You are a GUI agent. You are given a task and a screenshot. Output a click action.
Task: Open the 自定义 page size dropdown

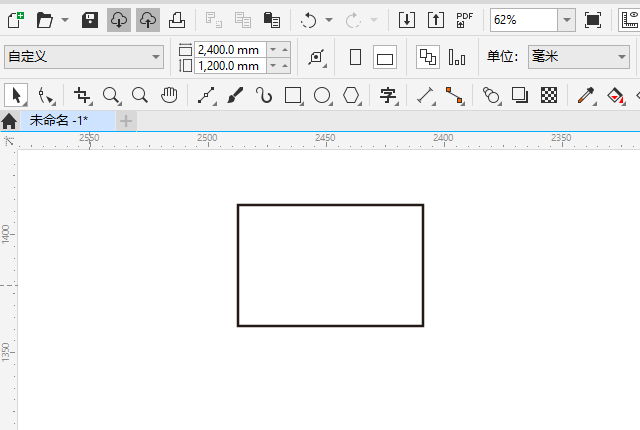point(84,57)
